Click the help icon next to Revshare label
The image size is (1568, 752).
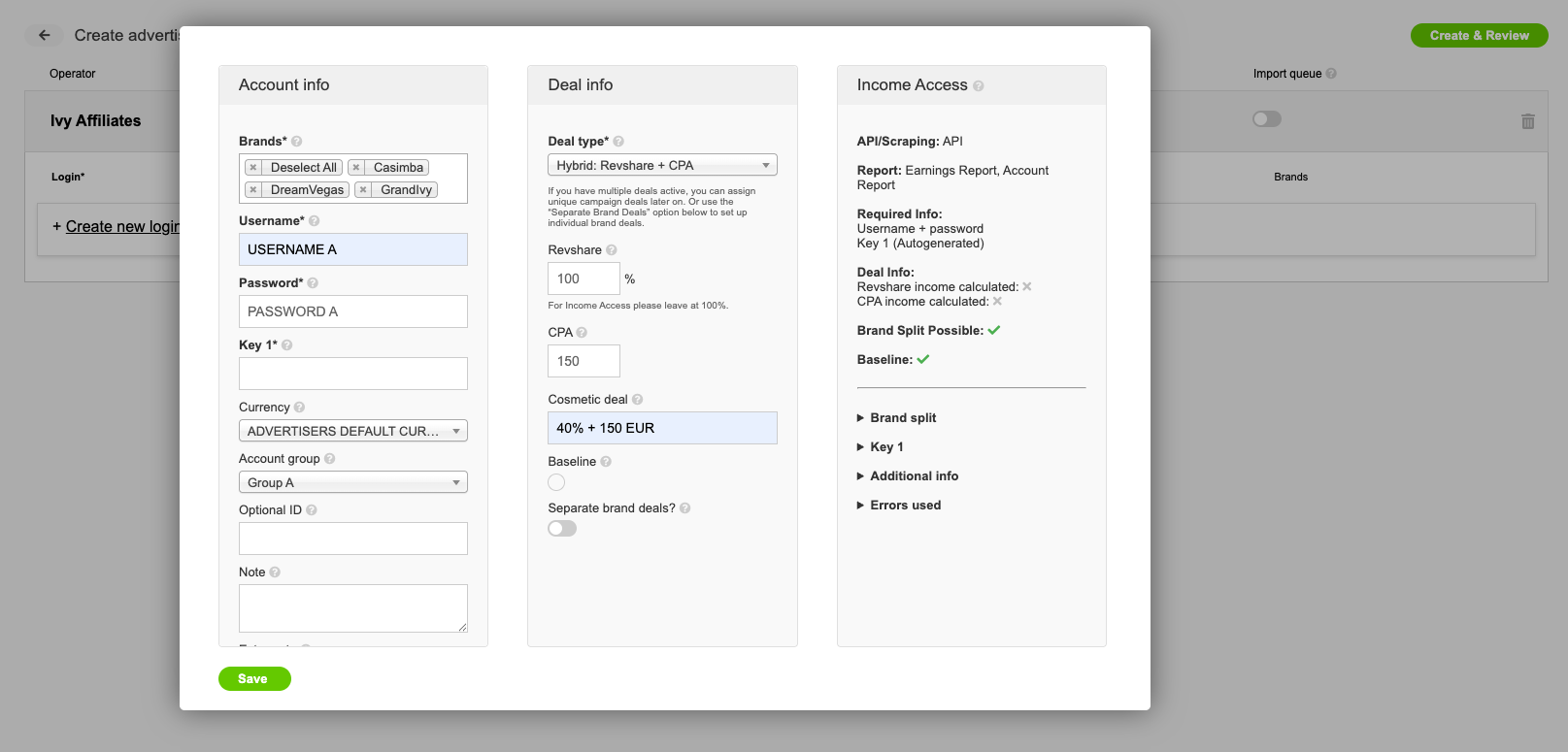612,250
